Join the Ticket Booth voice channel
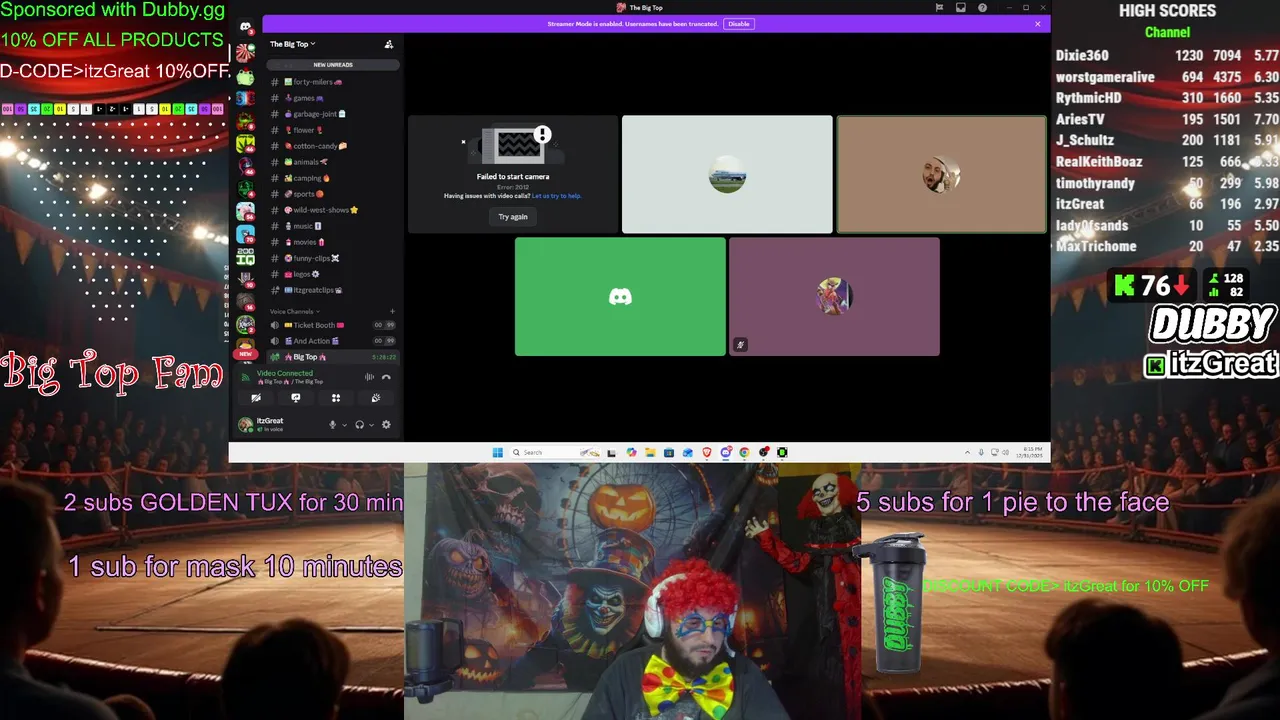1280x720 pixels. [333, 325]
